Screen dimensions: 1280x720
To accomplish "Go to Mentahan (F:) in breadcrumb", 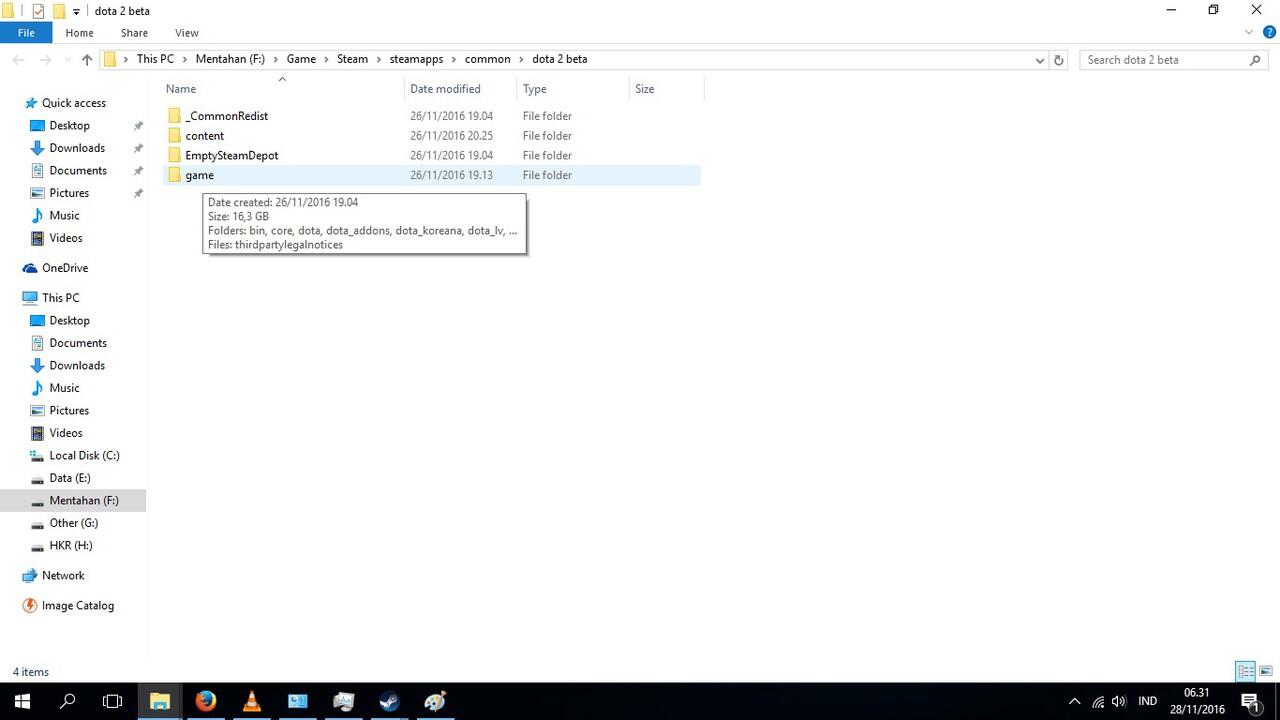I will (230, 59).
